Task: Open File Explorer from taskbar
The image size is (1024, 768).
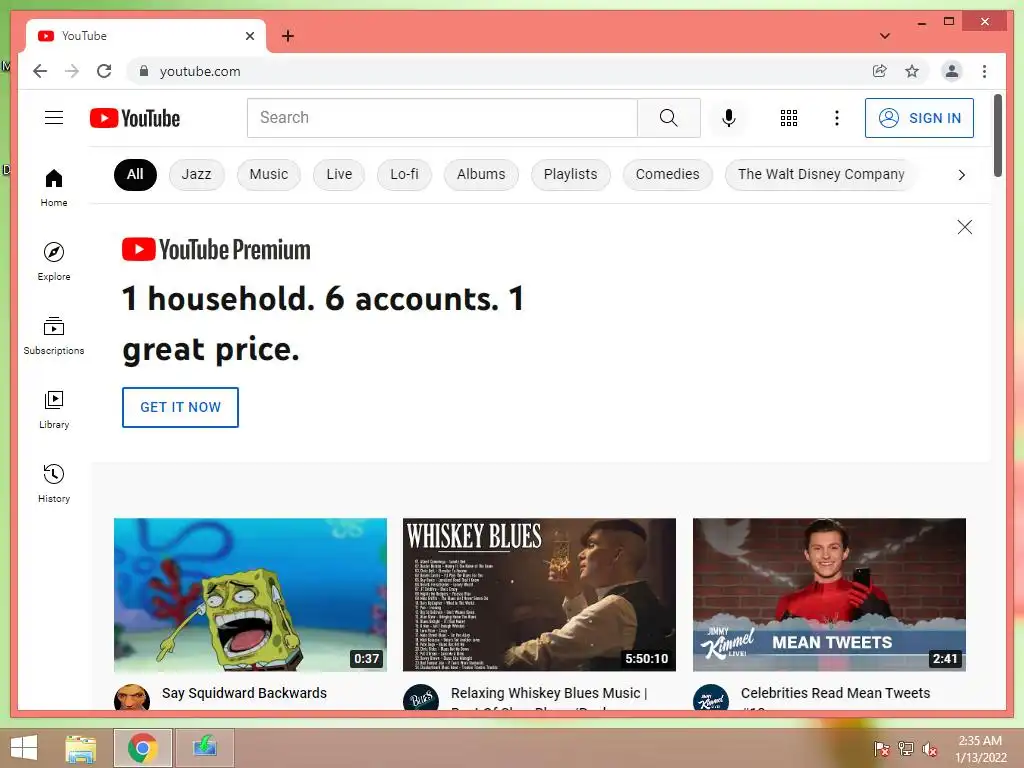Action: (81, 748)
